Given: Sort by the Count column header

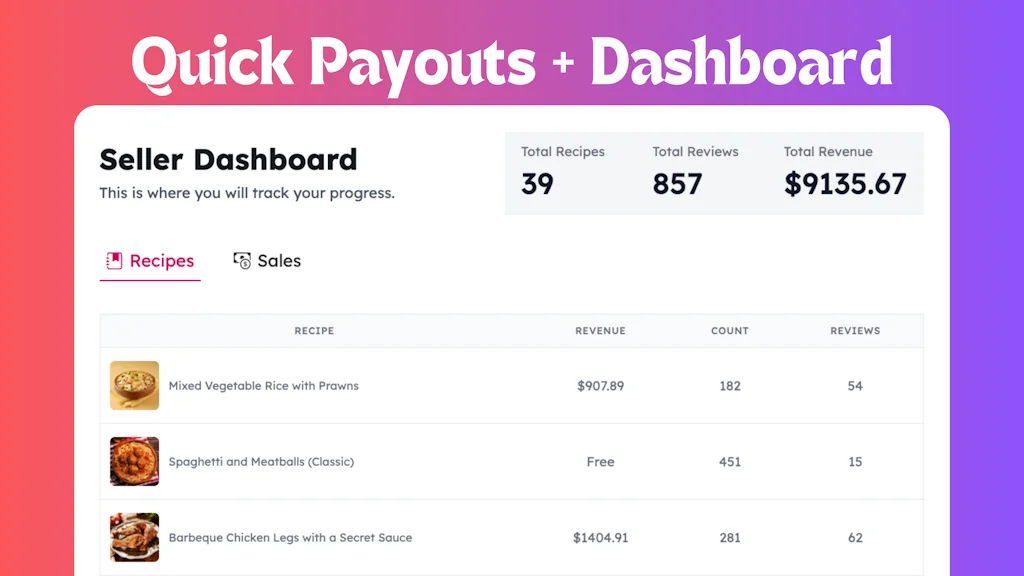Looking at the screenshot, I should coord(730,331).
